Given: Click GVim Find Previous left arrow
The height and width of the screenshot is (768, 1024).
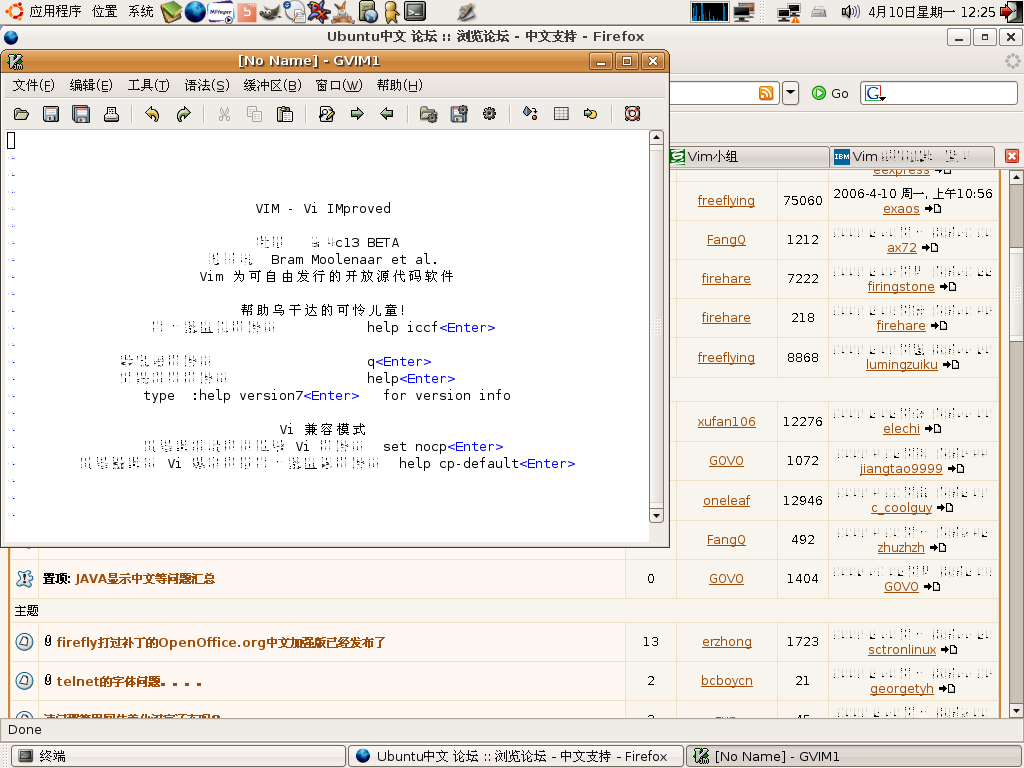Looking at the screenshot, I should pos(387,114).
